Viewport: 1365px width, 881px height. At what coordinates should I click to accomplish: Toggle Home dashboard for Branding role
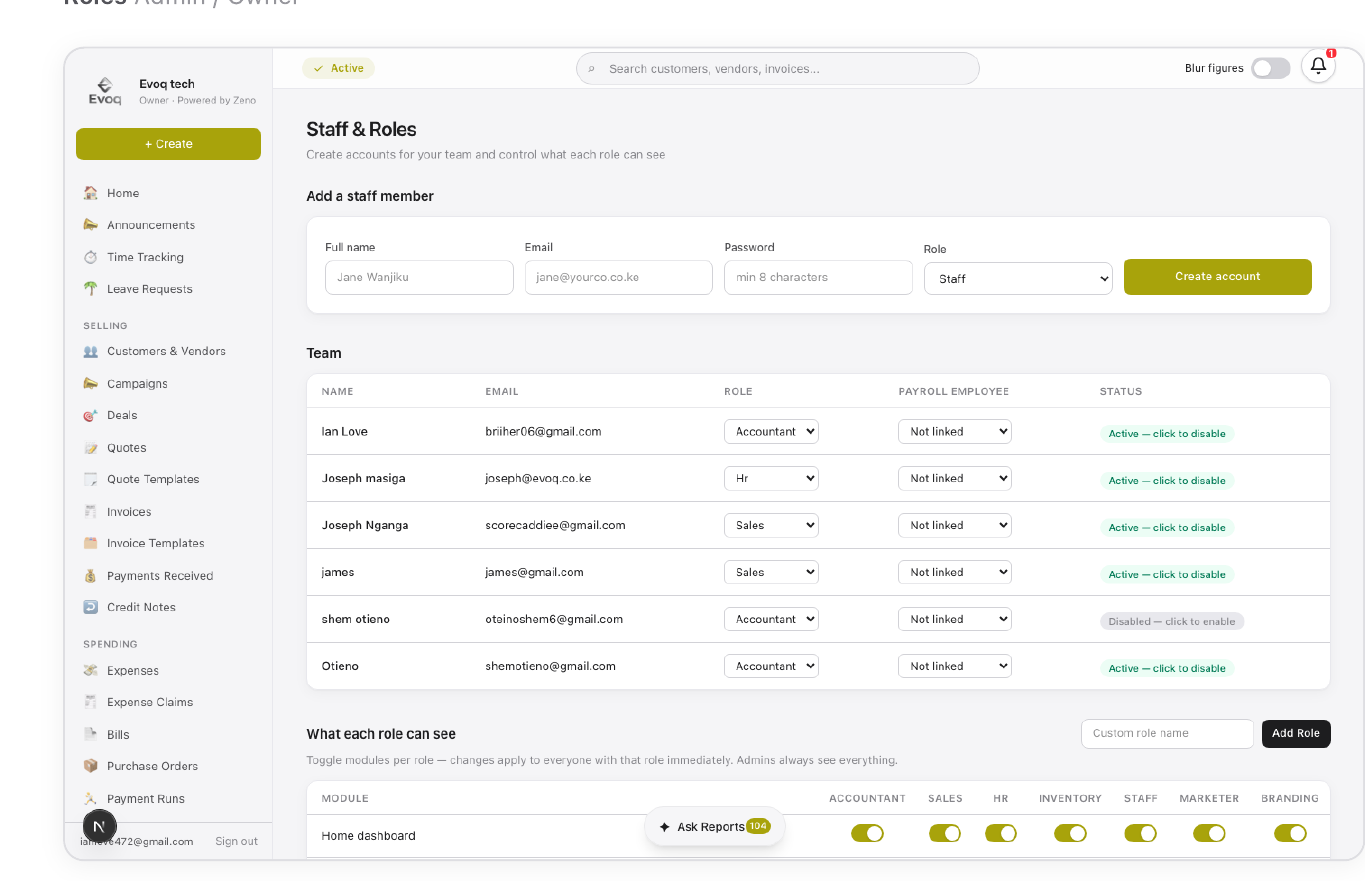click(1290, 833)
